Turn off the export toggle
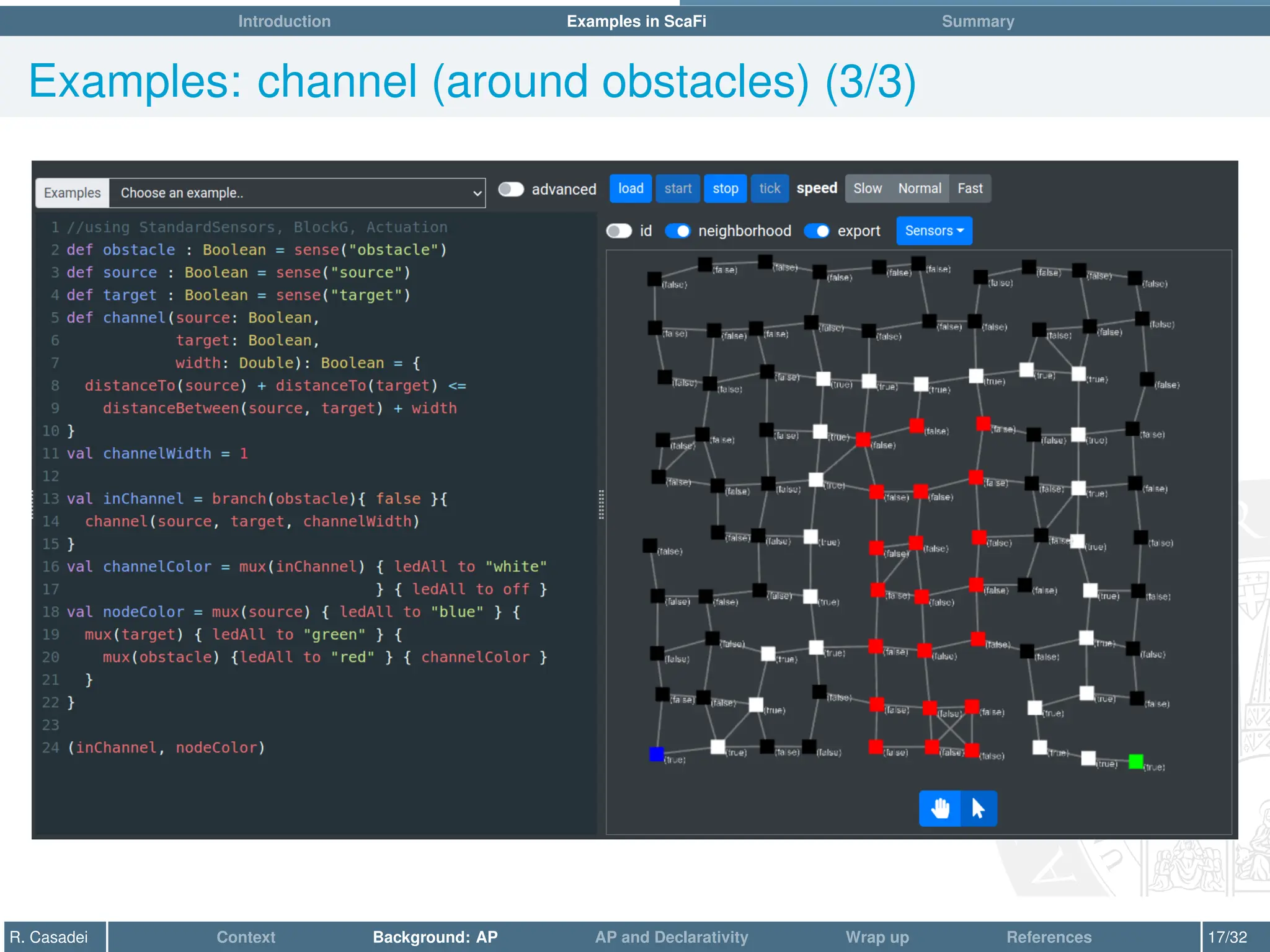The image size is (1270, 952). click(817, 231)
